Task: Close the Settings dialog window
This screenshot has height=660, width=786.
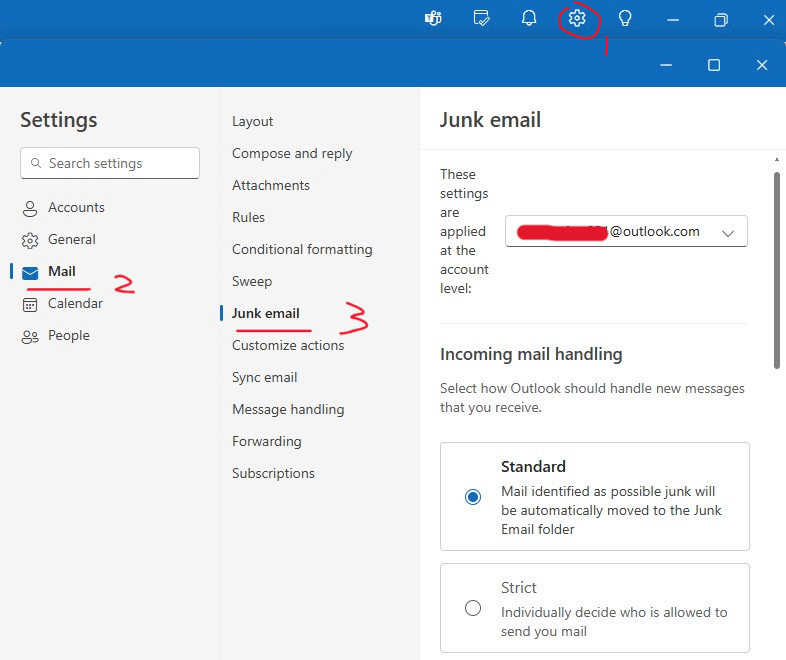Action: pos(762,65)
